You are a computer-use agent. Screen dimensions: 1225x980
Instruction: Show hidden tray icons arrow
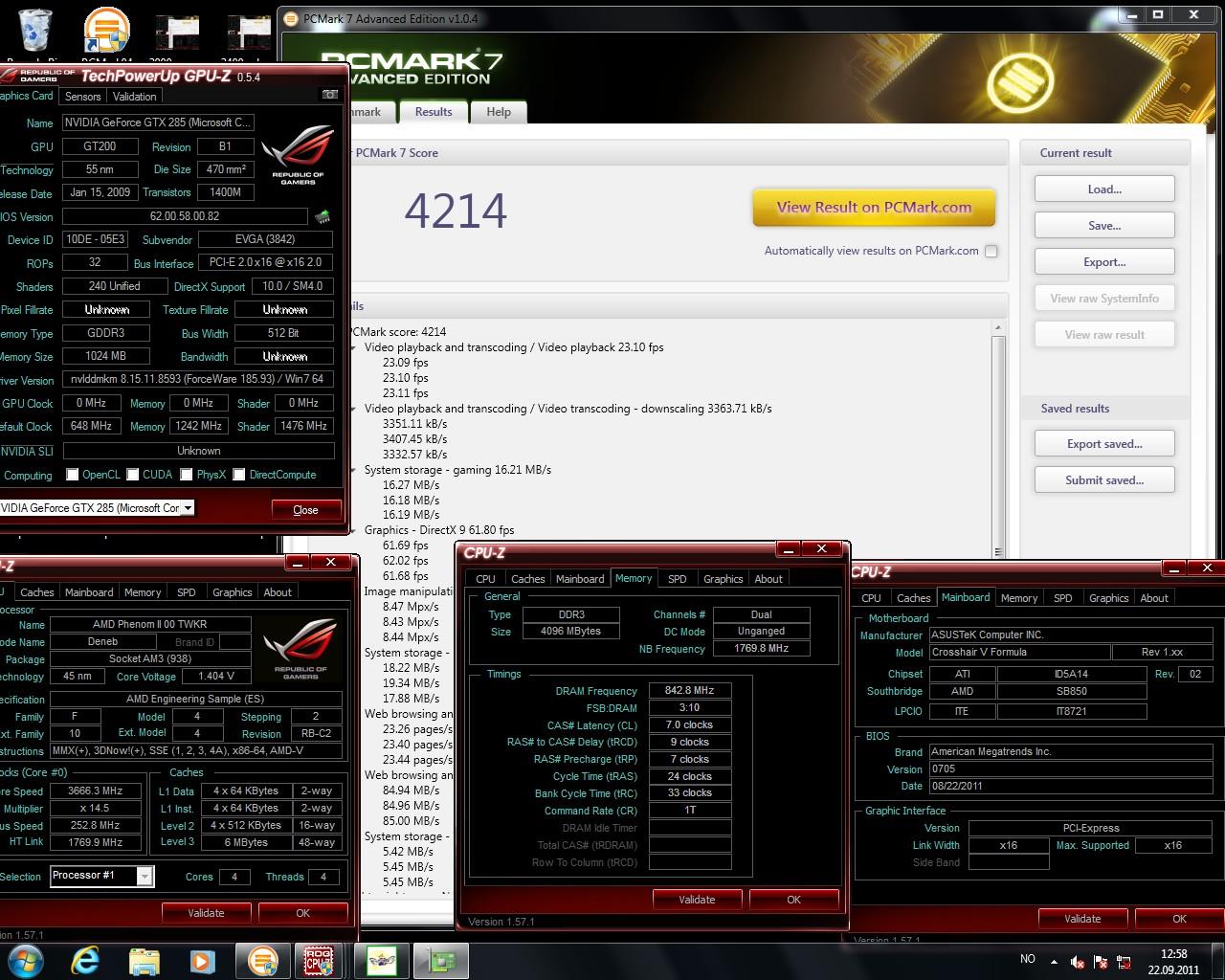tap(1055, 961)
